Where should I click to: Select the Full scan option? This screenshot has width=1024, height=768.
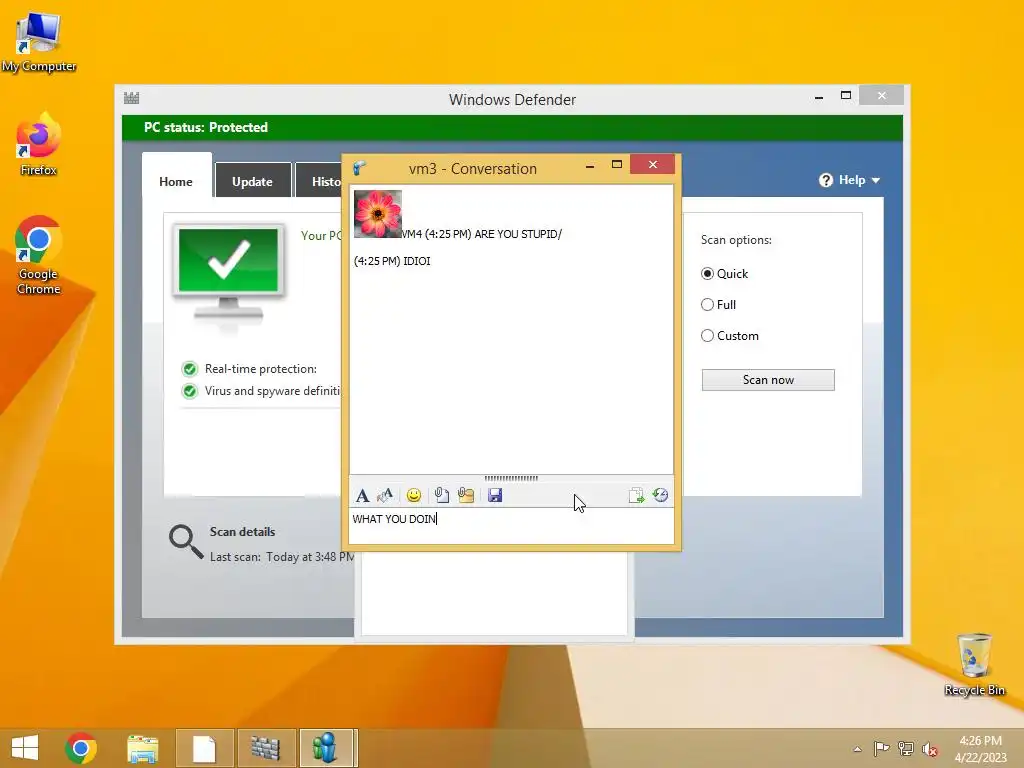pos(707,304)
